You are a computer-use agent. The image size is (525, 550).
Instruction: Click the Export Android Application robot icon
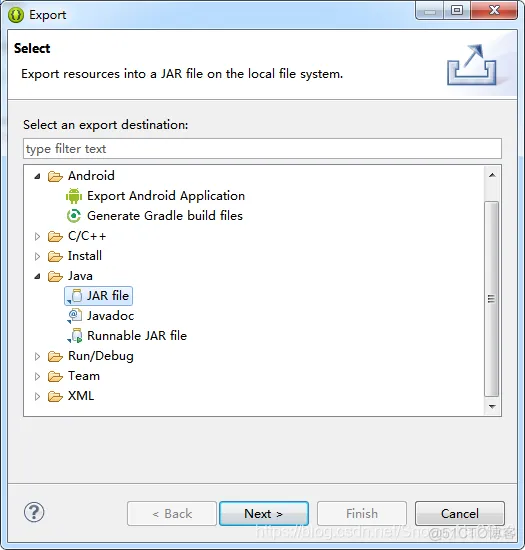coord(74,196)
